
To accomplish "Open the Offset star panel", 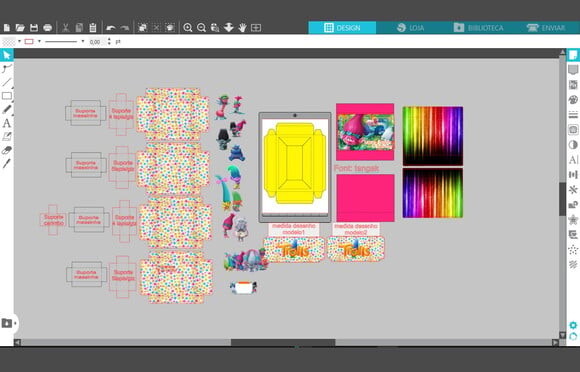I will point(573,220).
